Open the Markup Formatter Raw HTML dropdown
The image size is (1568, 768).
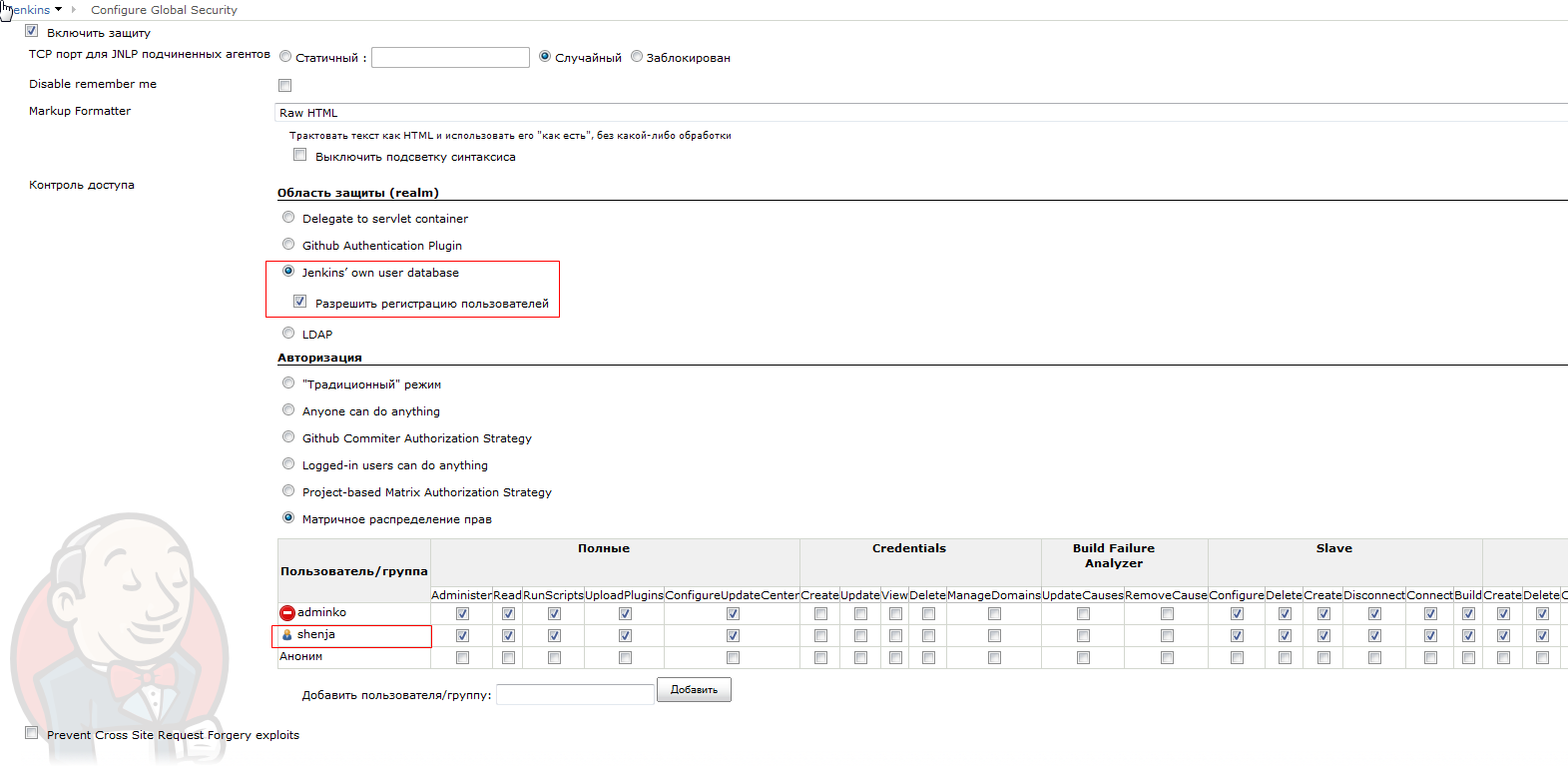(920, 113)
